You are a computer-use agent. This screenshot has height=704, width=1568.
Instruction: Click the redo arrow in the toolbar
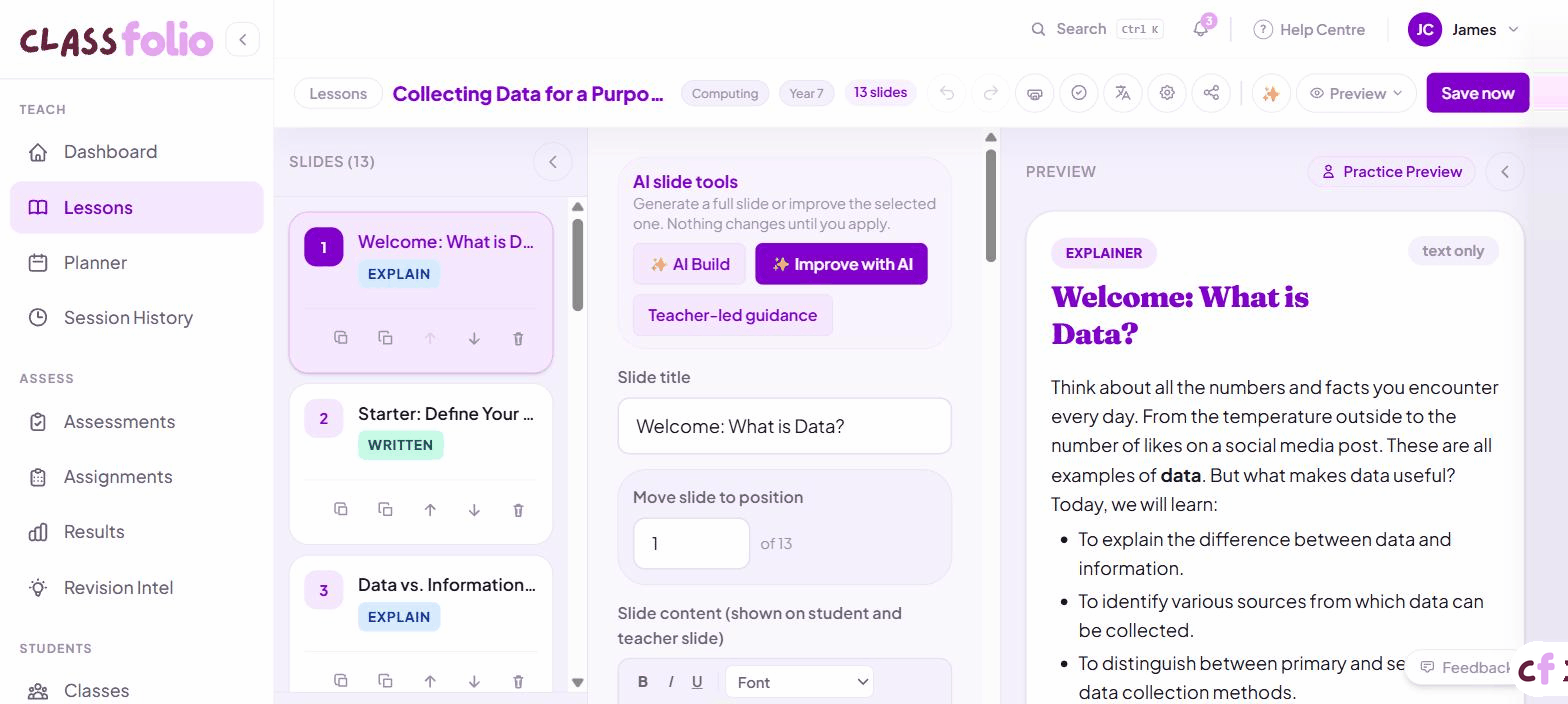point(991,93)
